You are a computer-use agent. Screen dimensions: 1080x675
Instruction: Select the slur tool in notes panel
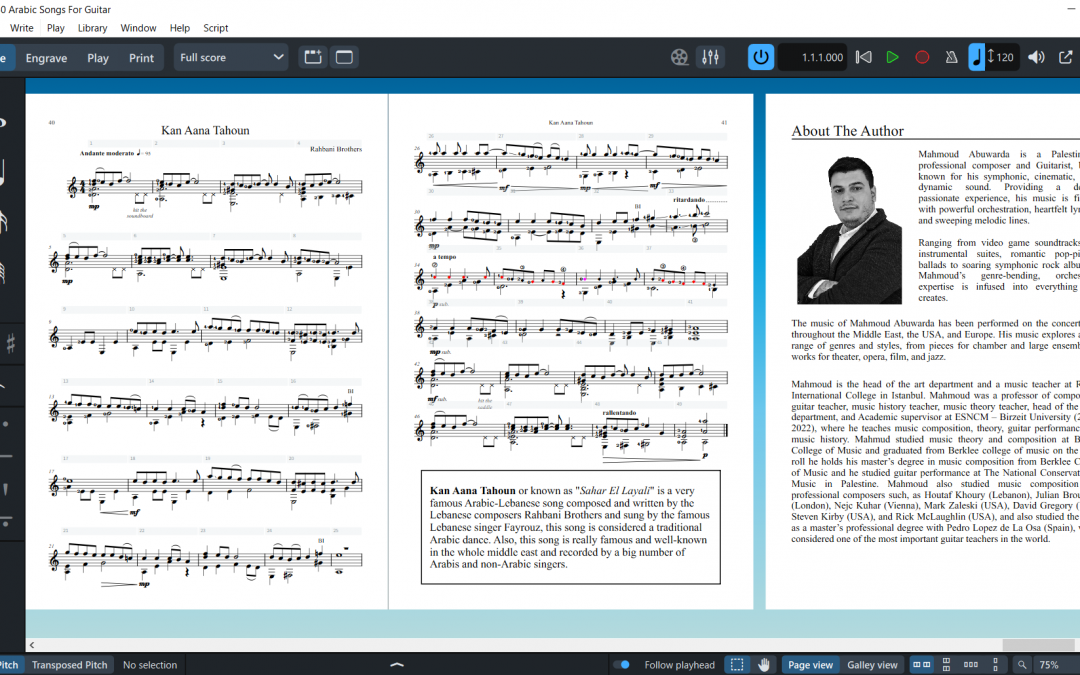click(x=4, y=386)
